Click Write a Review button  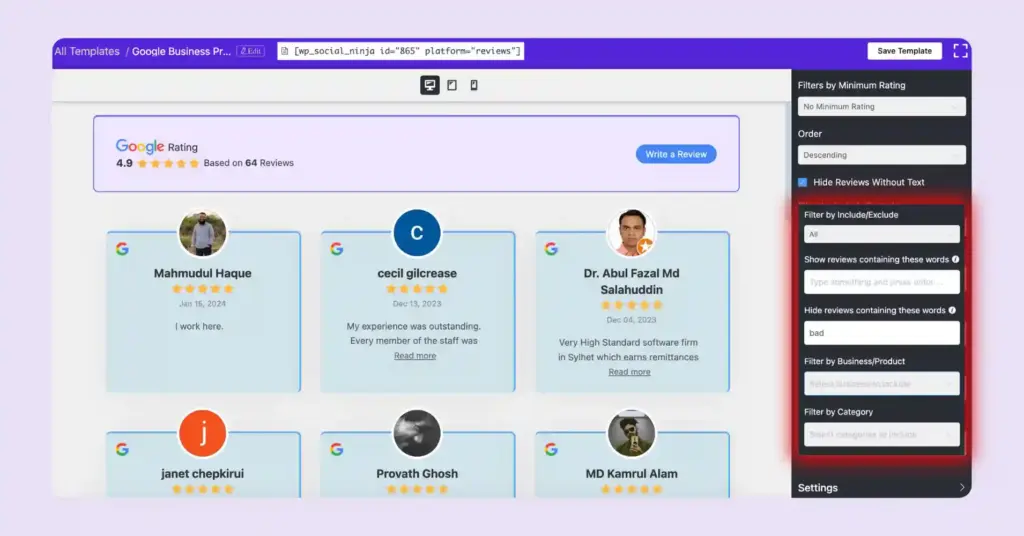click(676, 154)
